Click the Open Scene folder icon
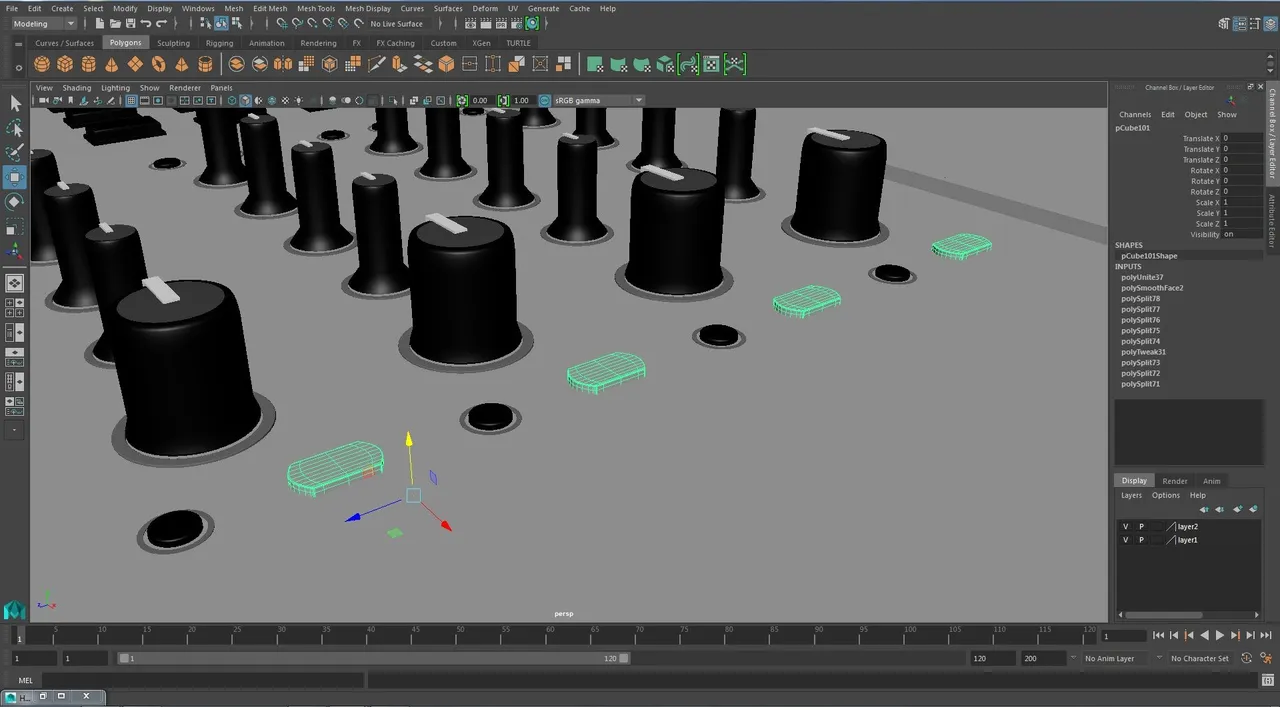 tap(116, 23)
